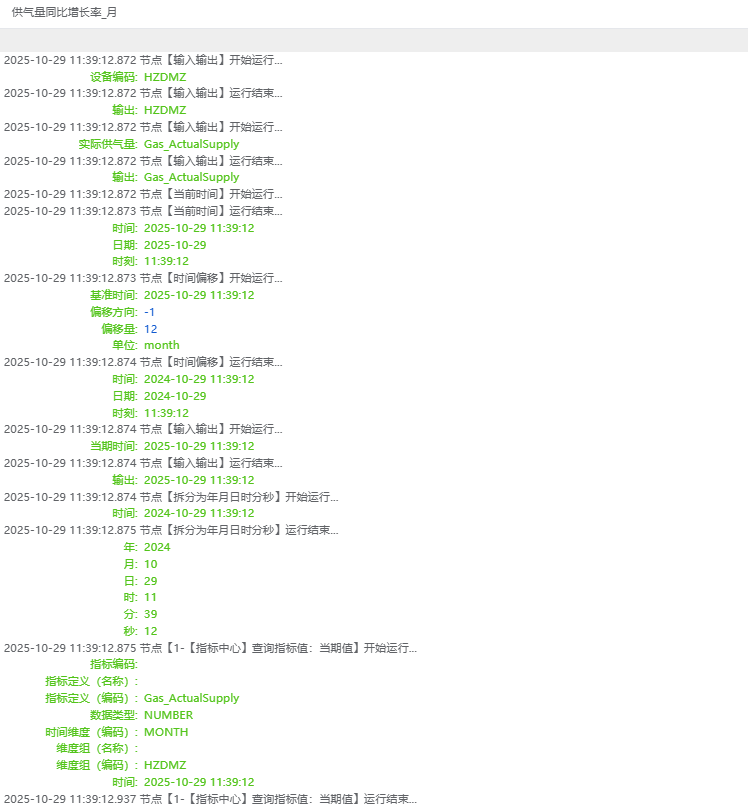Select the 【当前时间】开始运行 log line
Image resolution: width=748 pixels, height=809 pixels.
click(x=143, y=194)
